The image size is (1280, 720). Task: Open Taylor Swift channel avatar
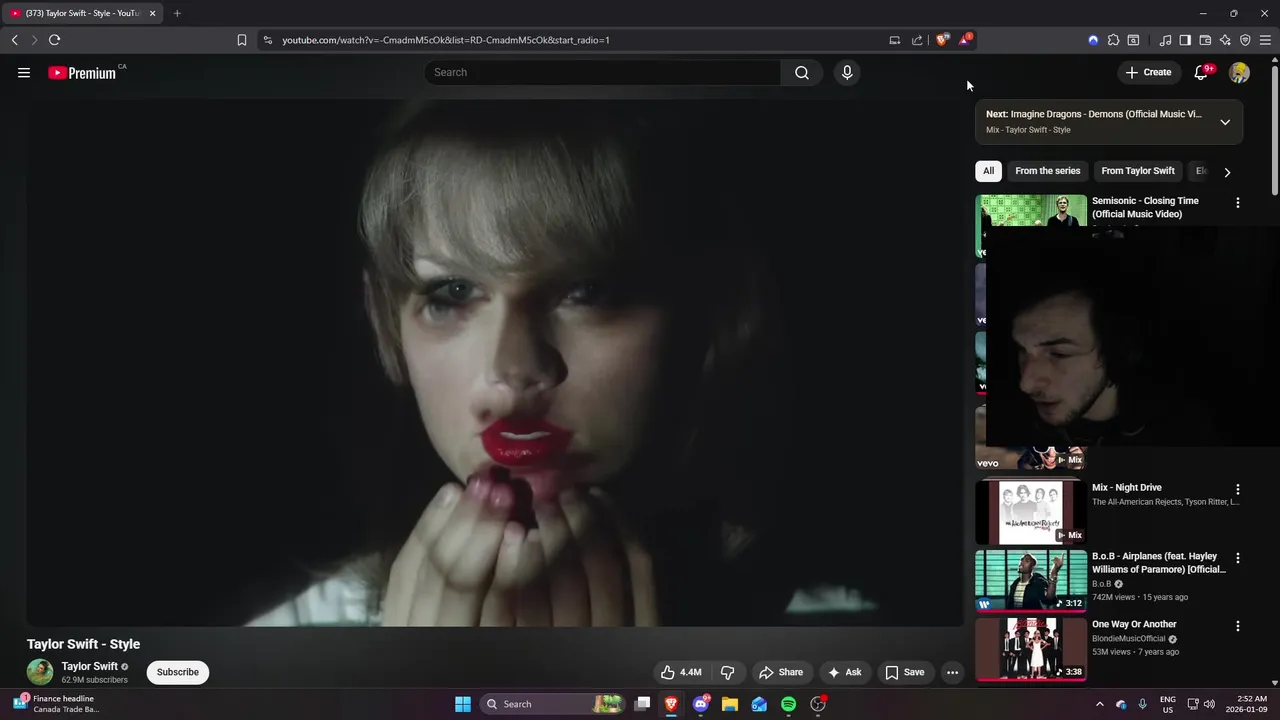[x=40, y=672]
